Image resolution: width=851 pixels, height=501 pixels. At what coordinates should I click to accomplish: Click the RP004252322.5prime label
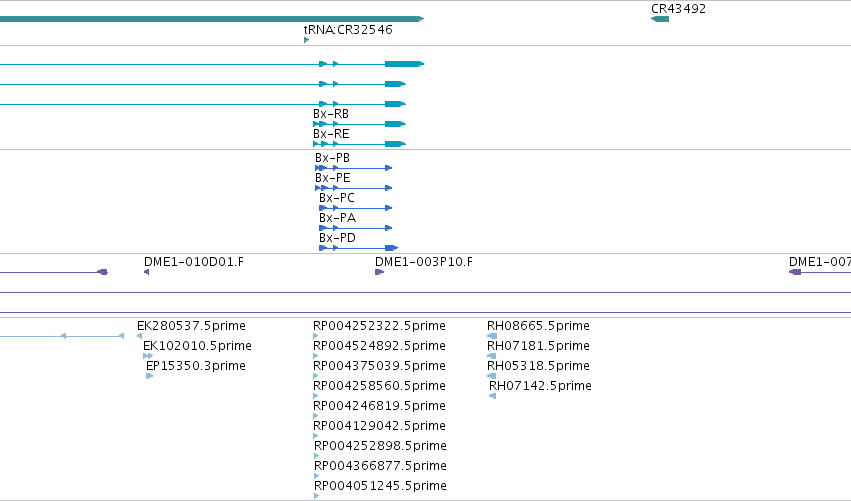pyautogui.click(x=379, y=326)
